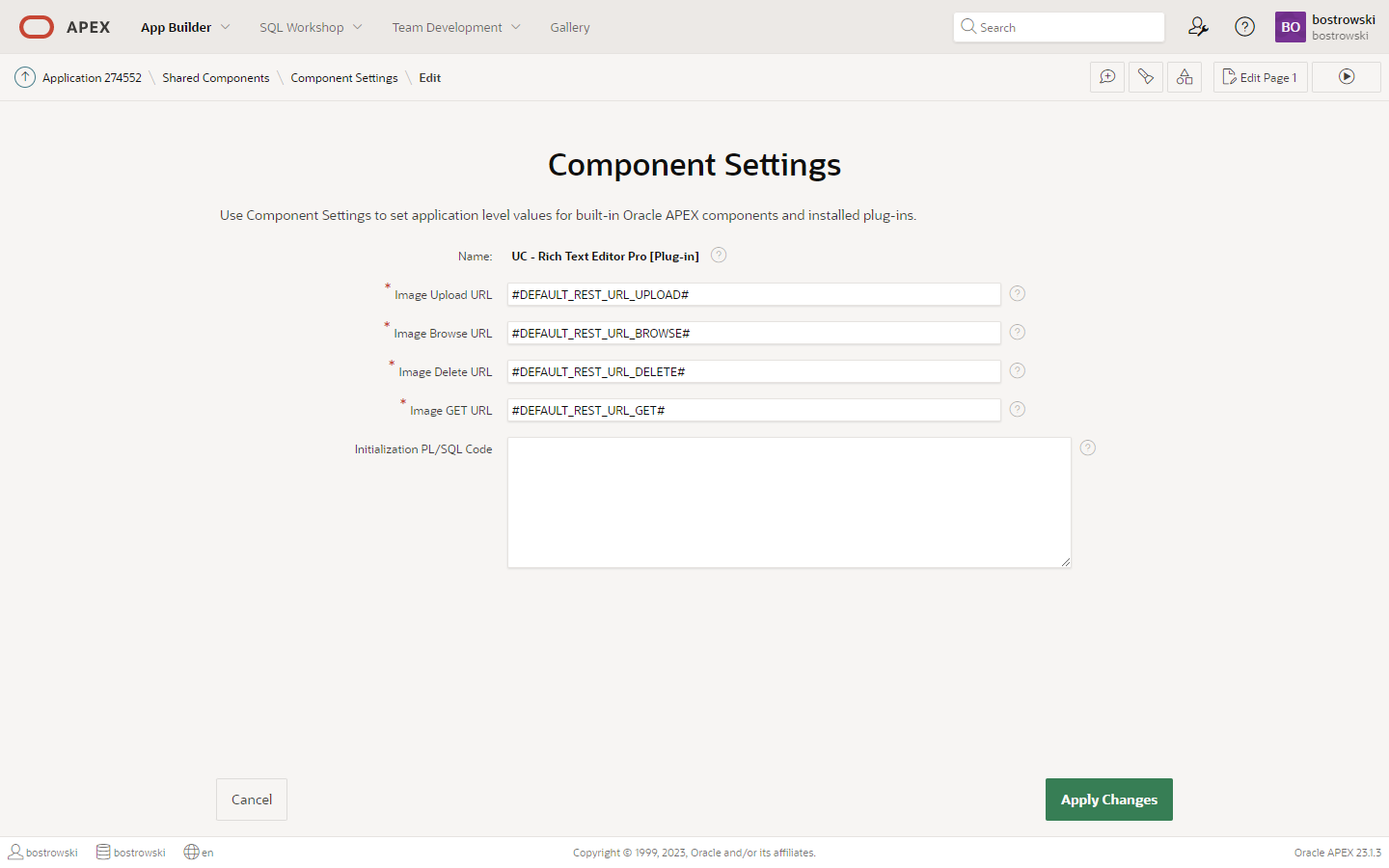Image resolution: width=1389 pixels, height=868 pixels.
Task: Click the Developer Comment tag icon
Action: (x=1146, y=77)
